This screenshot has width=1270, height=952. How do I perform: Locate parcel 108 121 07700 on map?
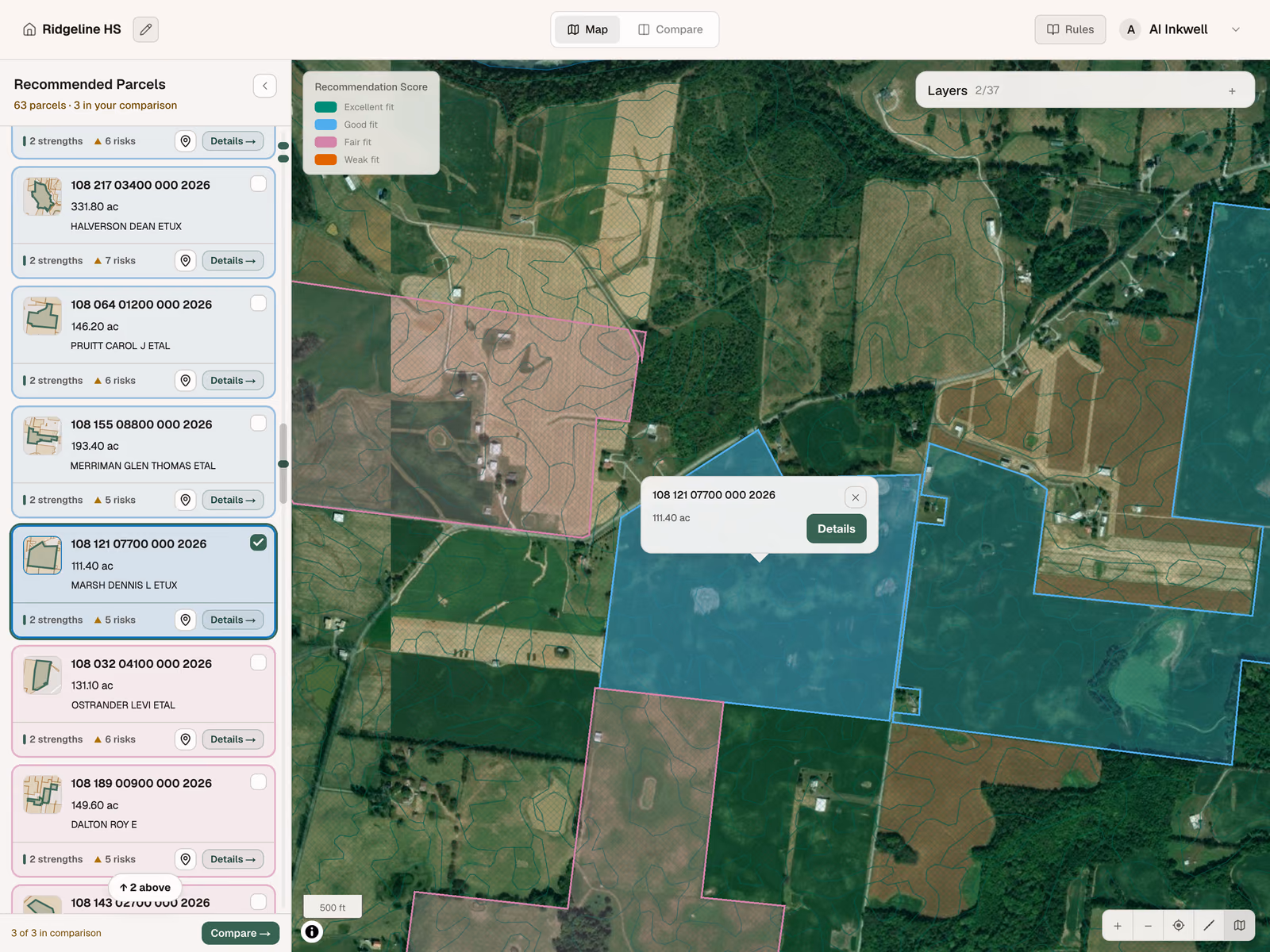coord(185,620)
